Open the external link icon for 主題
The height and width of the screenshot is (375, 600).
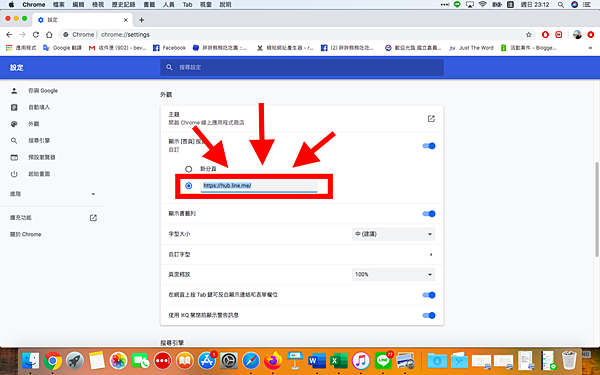tap(431, 119)
